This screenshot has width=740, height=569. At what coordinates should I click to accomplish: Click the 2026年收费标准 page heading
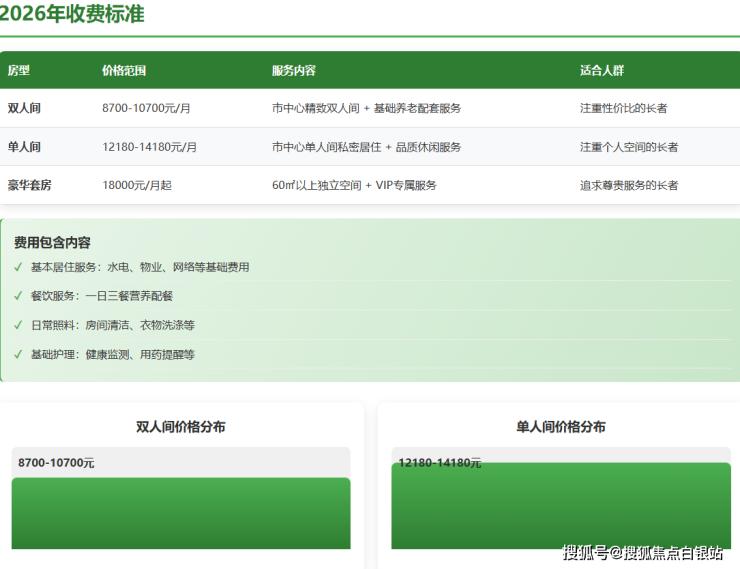pos(71,15)
